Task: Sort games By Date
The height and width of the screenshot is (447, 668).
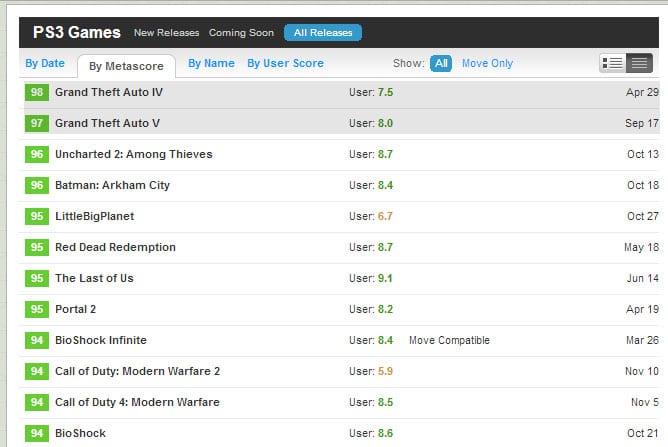Action: point(45,63)
